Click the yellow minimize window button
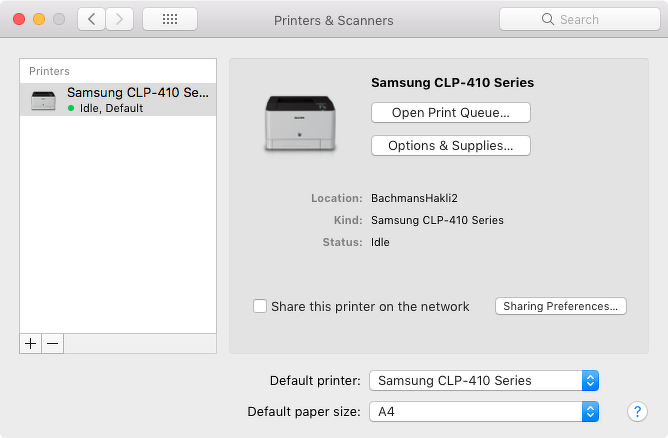 (x=39, y=19)
